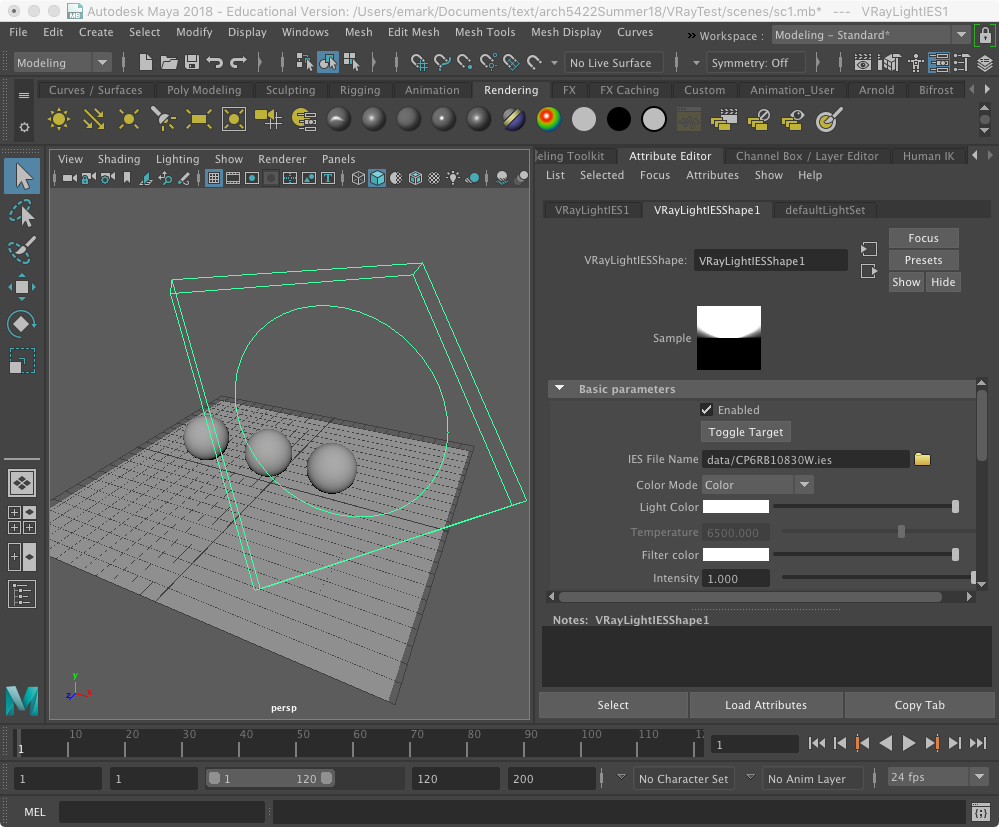Toggle wireframe display in viewport toolbar
The image size is (999, 827).
coord(358,178)
